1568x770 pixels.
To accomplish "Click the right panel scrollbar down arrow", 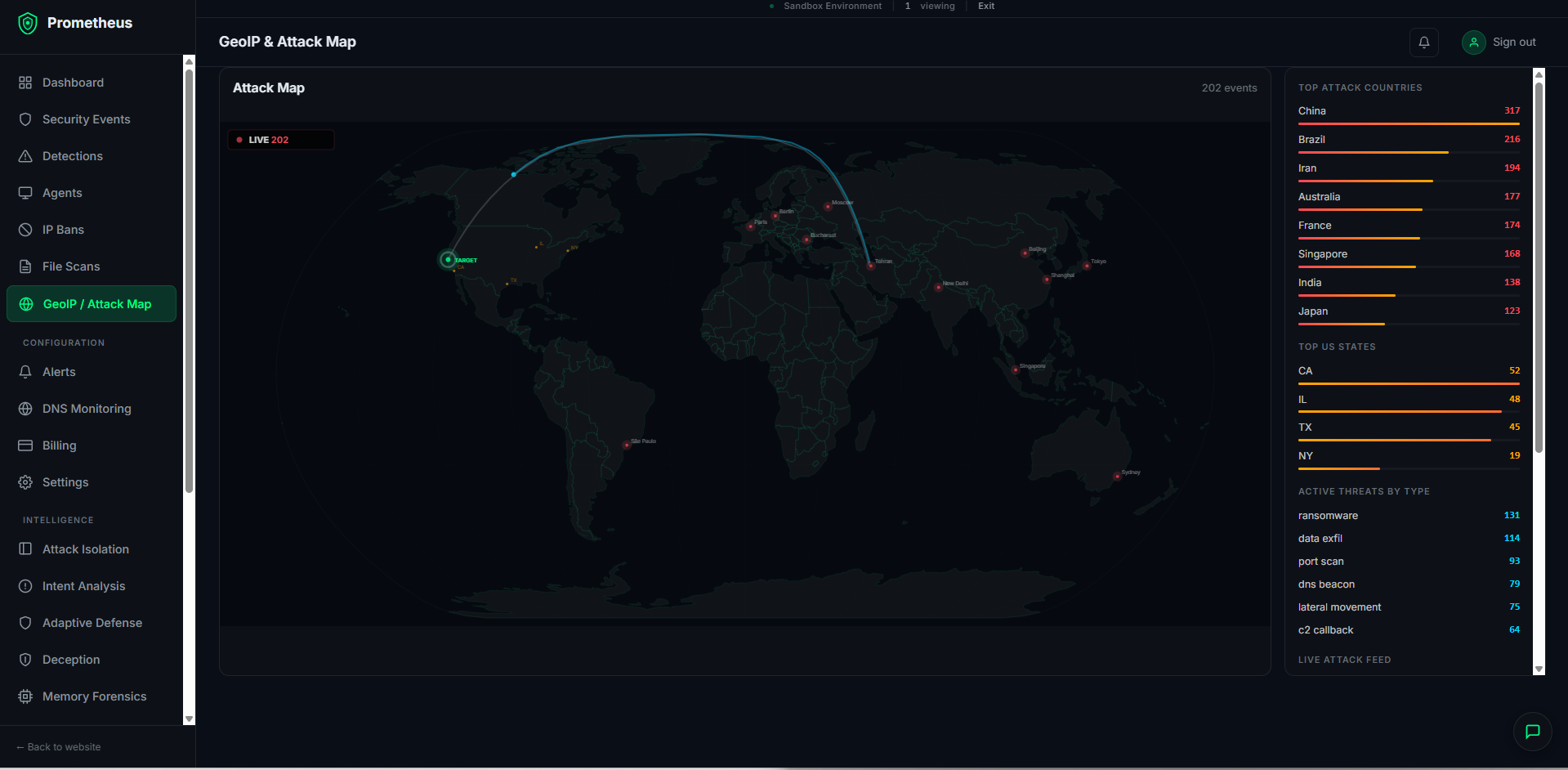I will point(1539,669).
